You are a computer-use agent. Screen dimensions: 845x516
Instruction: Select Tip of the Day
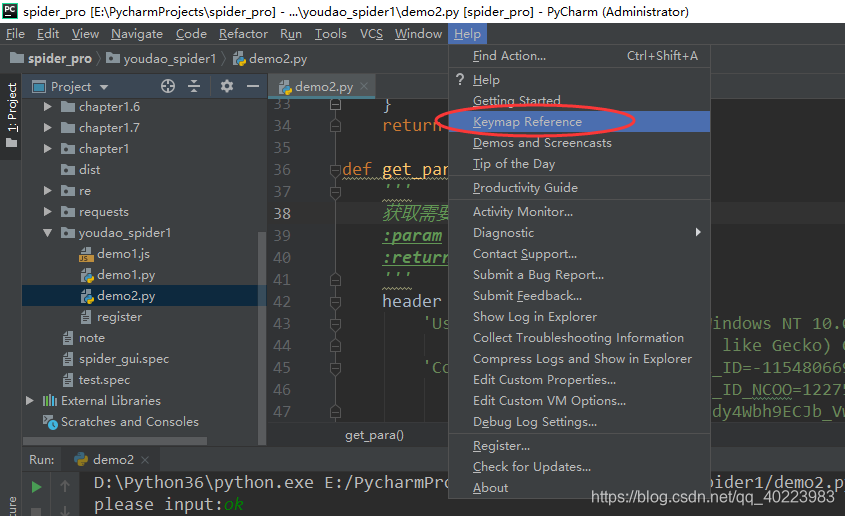(579, 164)
